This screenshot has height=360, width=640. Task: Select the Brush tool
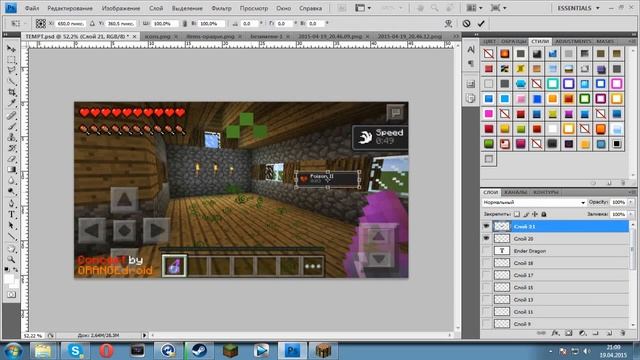point(11,126)
